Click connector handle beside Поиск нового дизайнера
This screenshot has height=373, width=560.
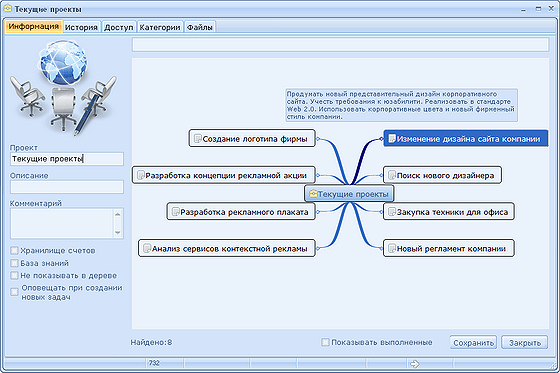381,175
